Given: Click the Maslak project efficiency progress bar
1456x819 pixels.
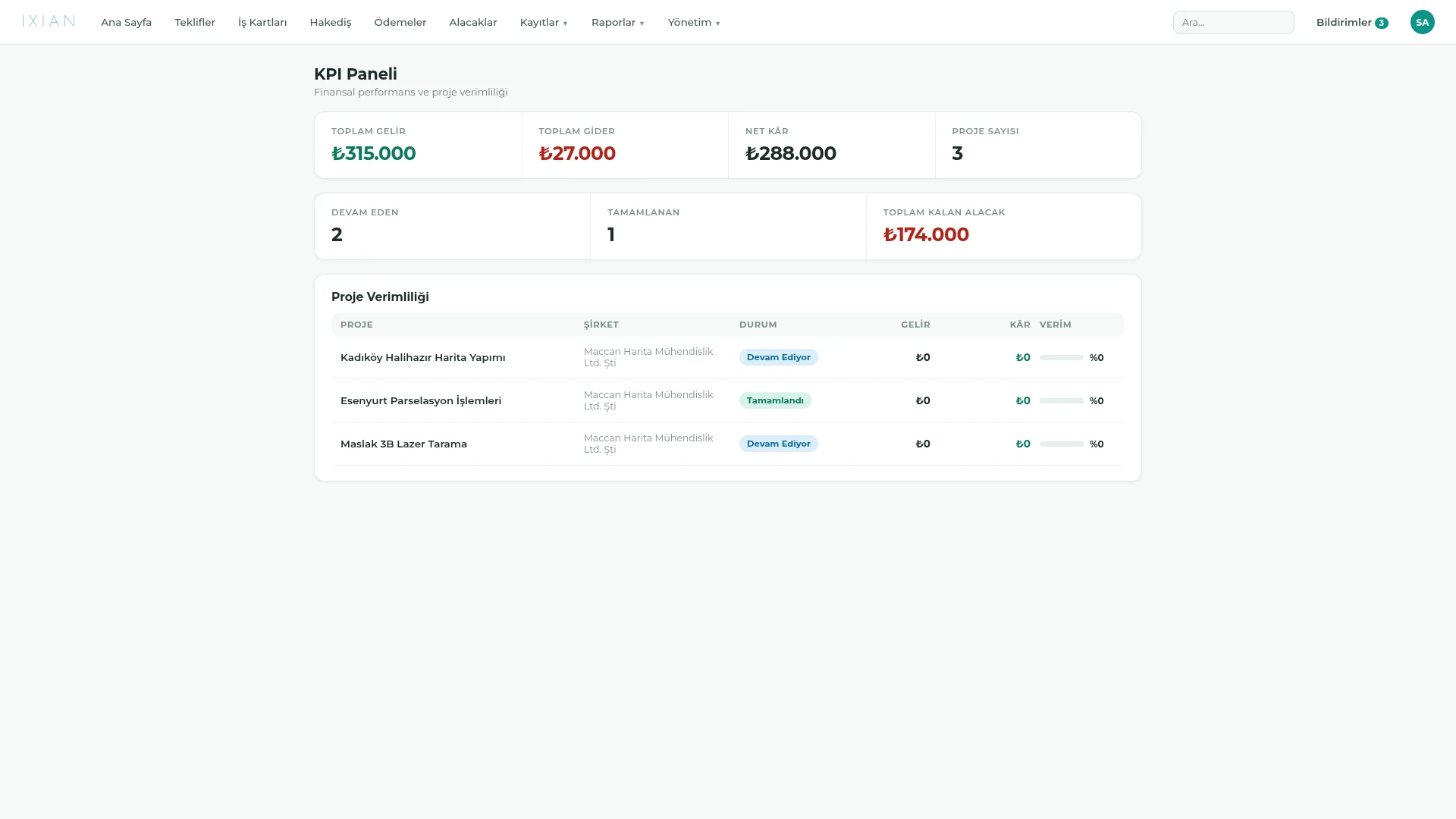Looking at the screenshot, I should 1061,444.
